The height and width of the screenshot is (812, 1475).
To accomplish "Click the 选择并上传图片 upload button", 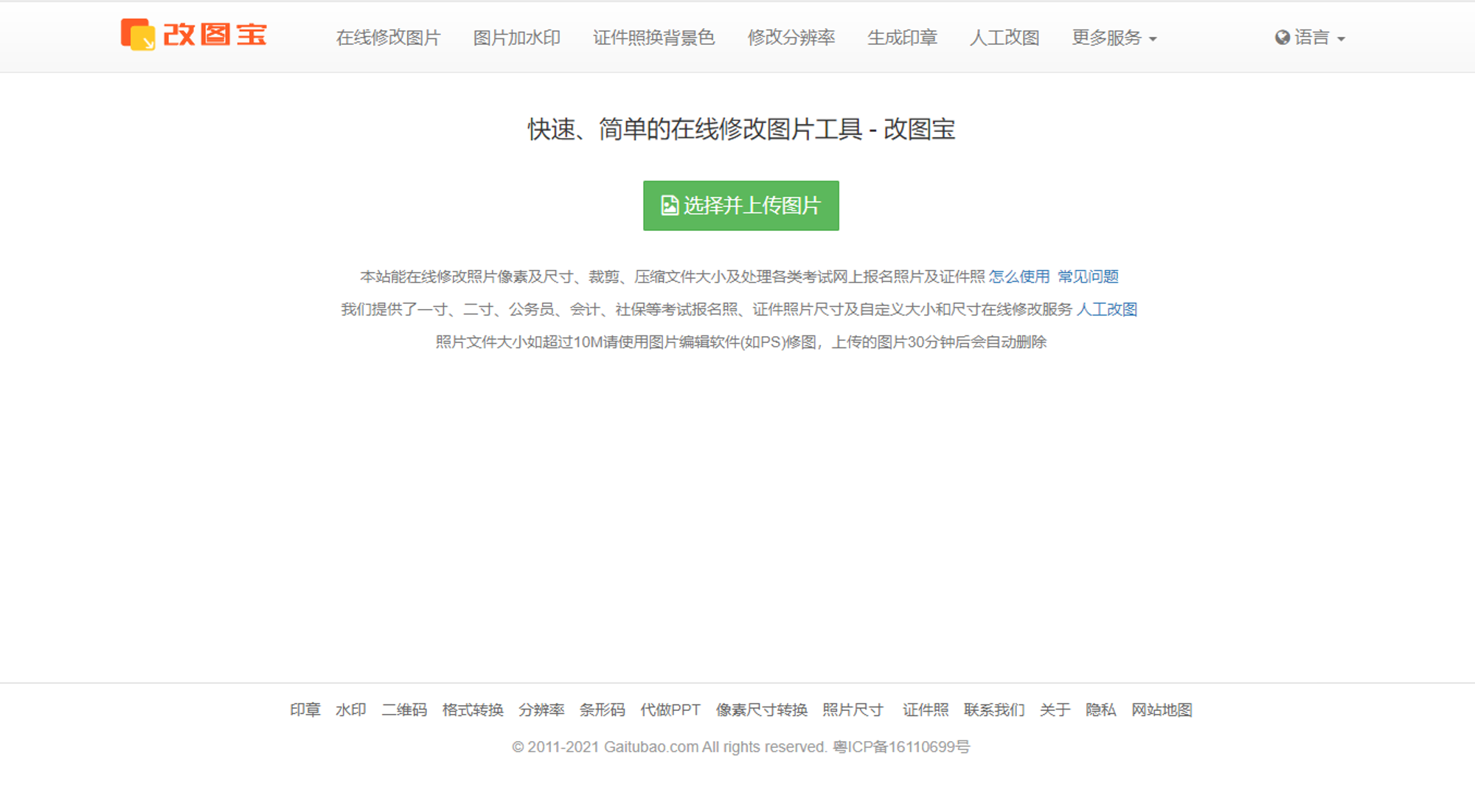I will point(740,206).
